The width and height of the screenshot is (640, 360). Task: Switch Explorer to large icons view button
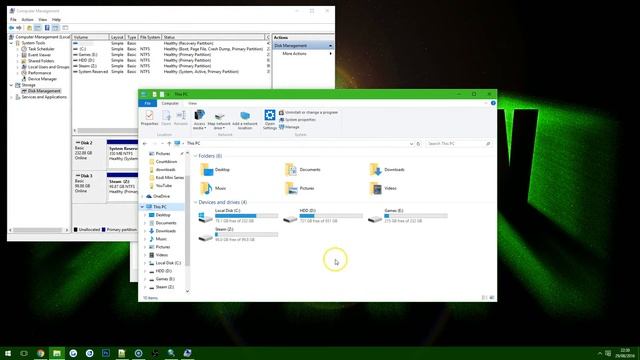[492, 298]
